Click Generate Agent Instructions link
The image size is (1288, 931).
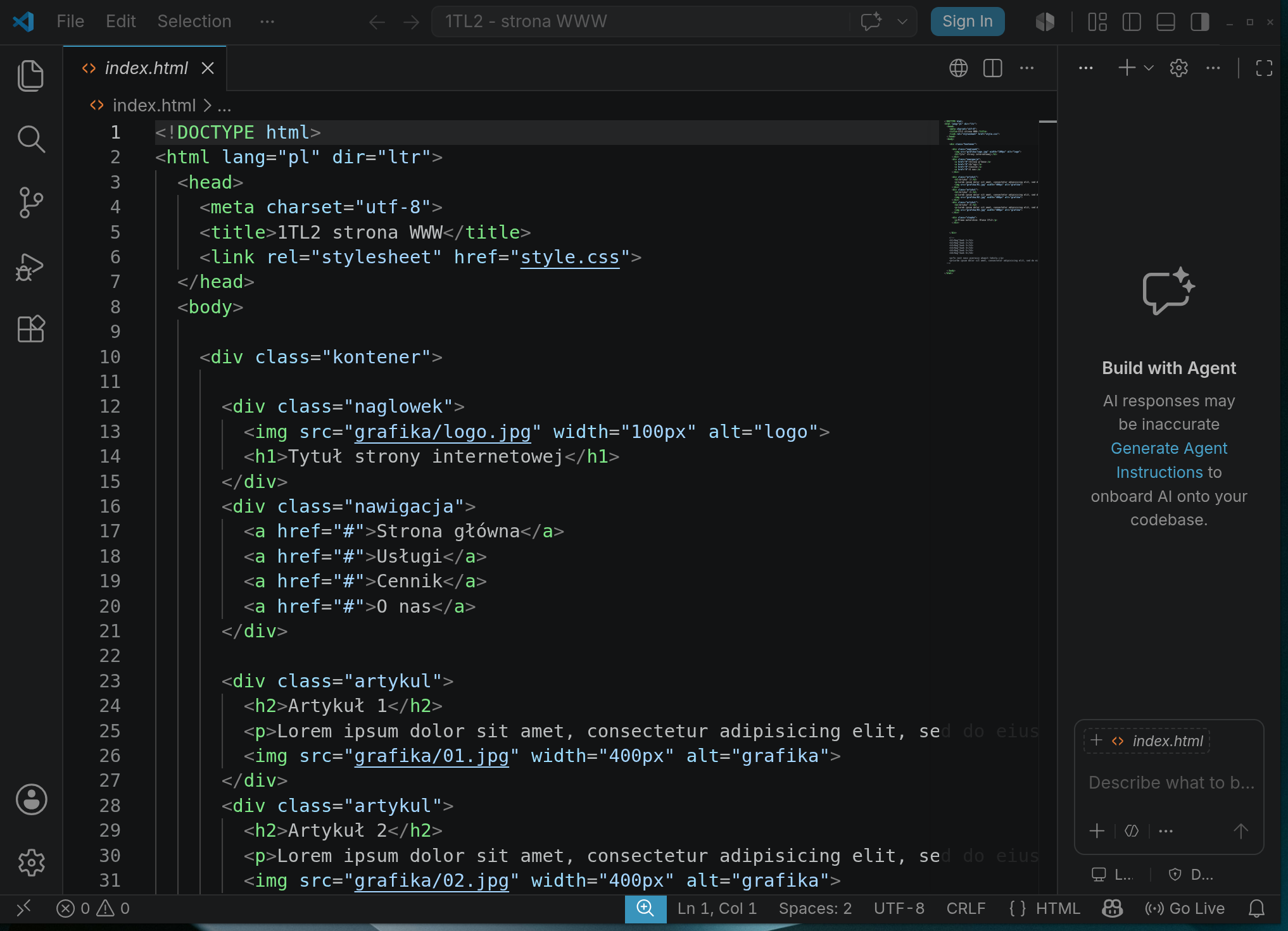click(1168, 460)
